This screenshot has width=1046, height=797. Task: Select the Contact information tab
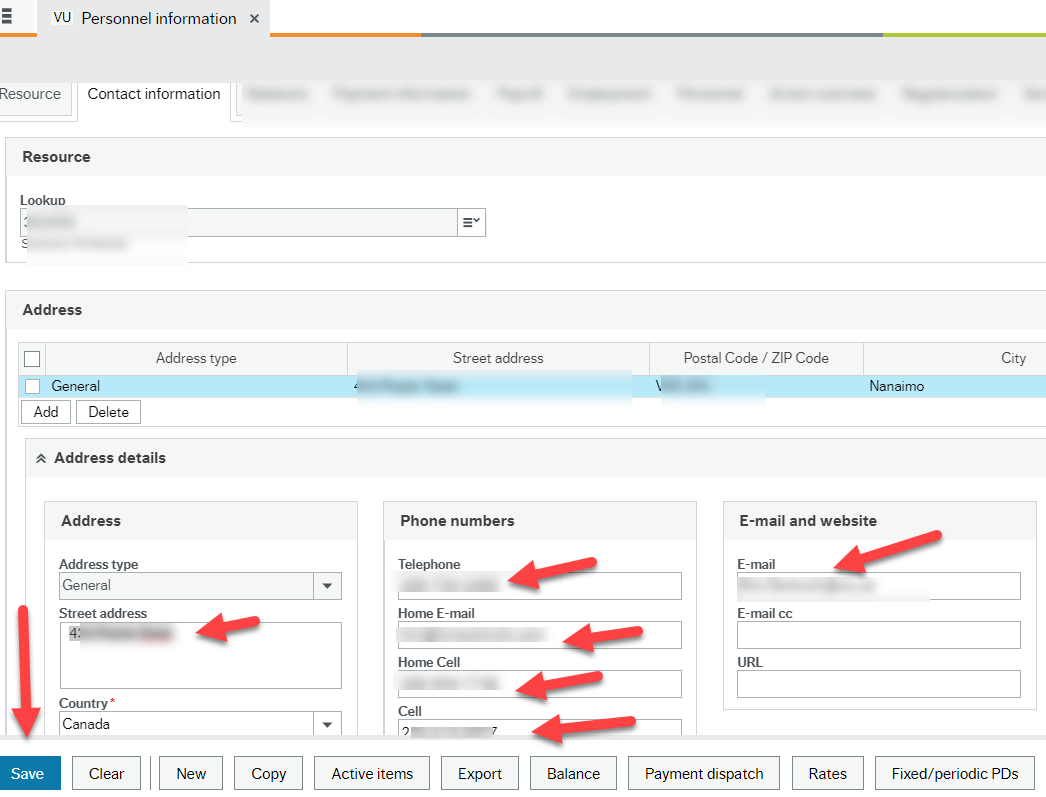tap(154, 93)
